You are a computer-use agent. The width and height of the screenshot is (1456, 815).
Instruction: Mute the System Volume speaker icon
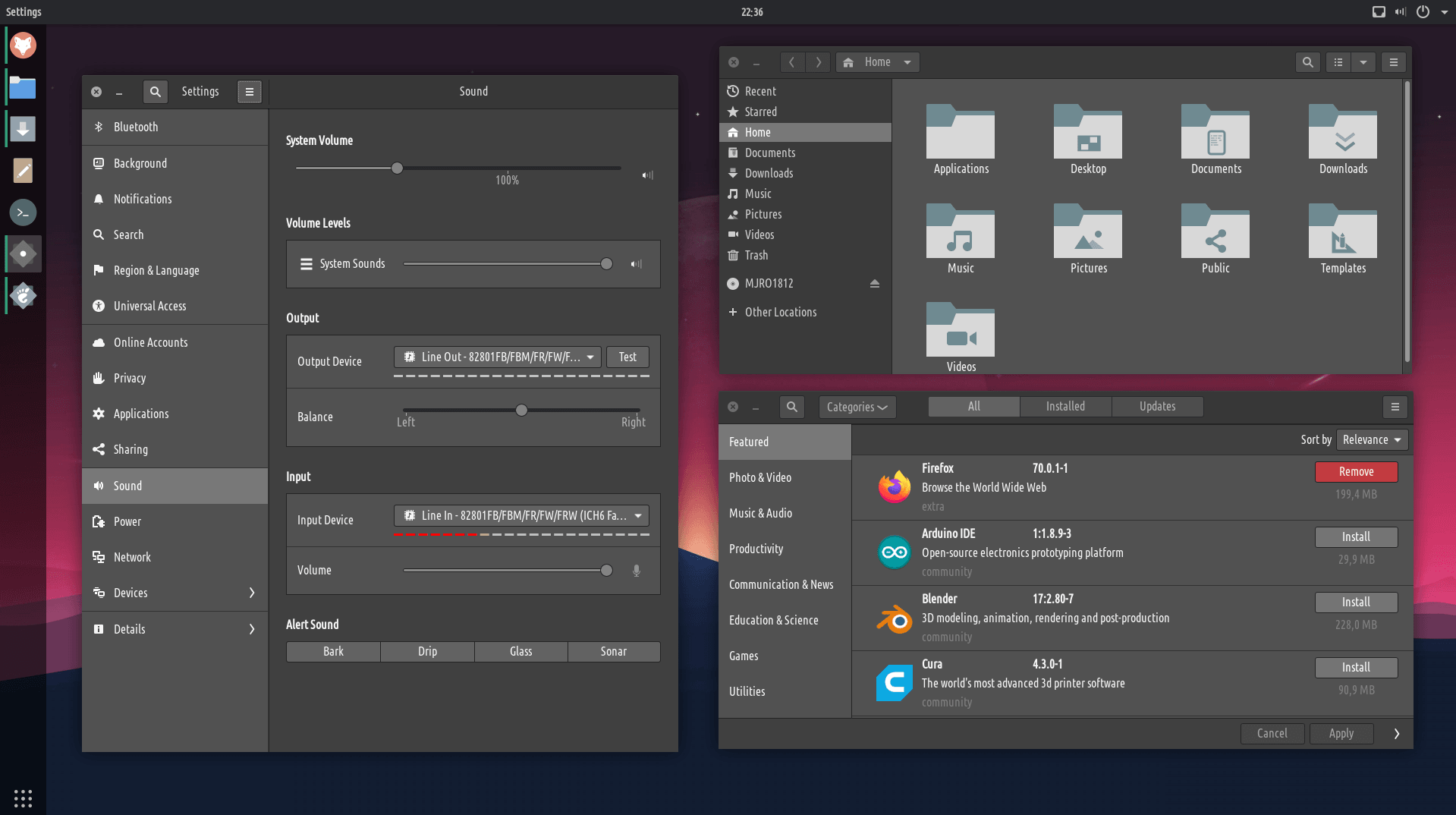coord(647,175)
